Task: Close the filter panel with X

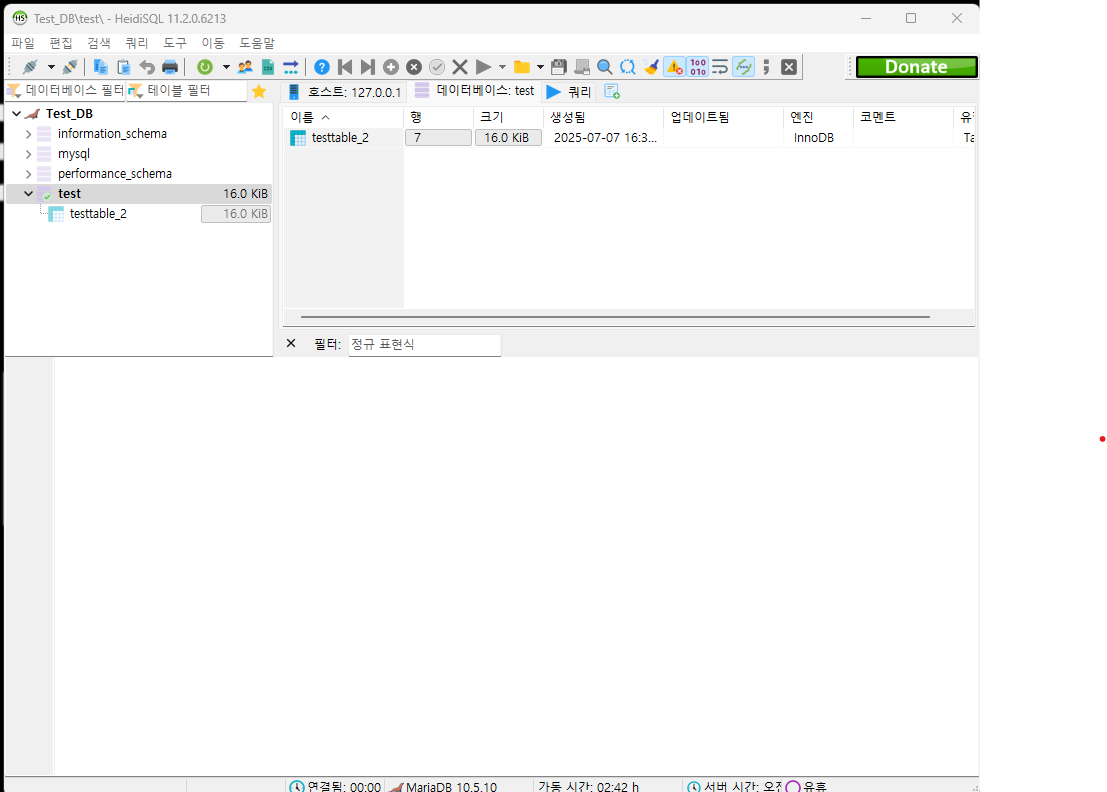Action: pyautogui.click(x=291, y=344)
